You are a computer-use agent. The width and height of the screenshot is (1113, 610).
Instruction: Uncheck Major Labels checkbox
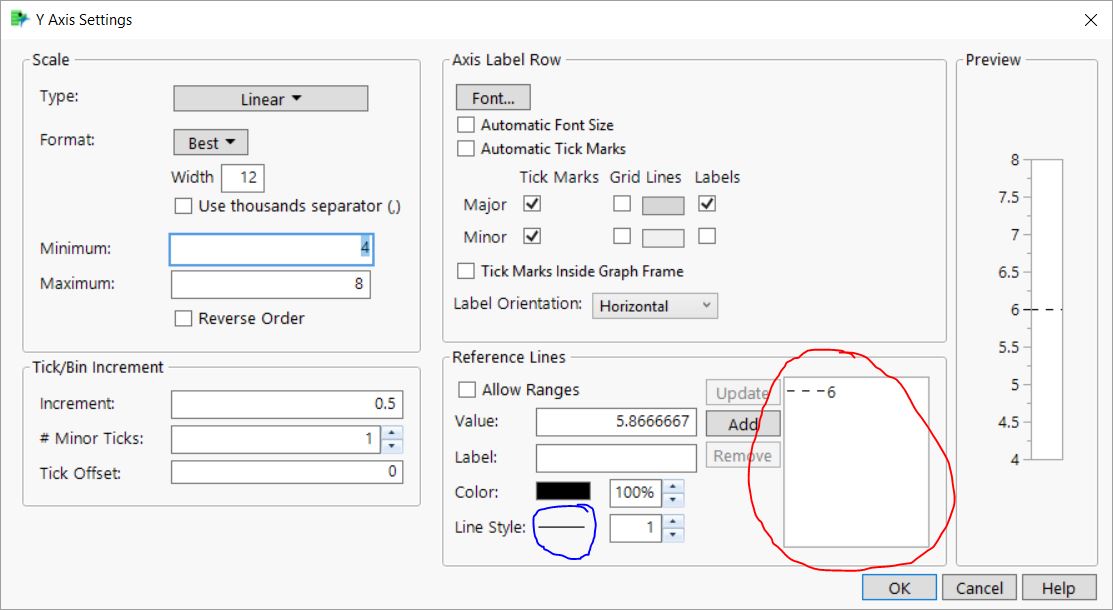(x=707, y=204)
